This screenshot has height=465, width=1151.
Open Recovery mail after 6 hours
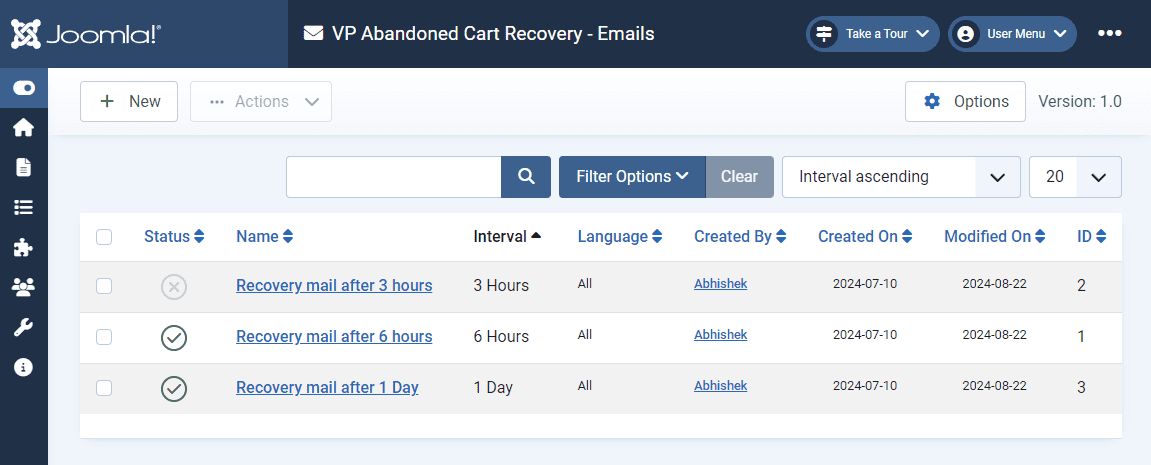(334, 336)
